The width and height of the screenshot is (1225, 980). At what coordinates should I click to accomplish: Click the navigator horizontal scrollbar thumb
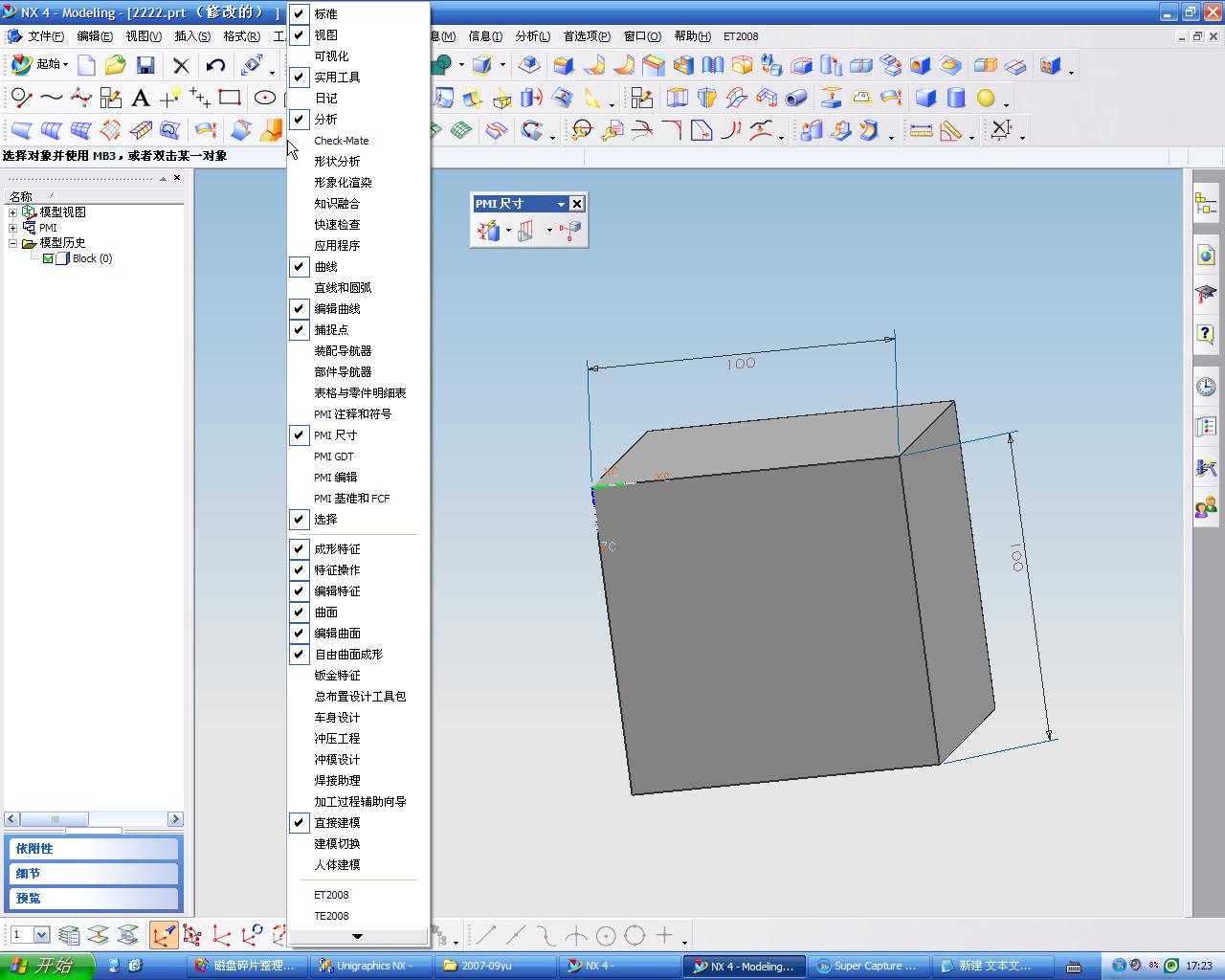[55, 819]
